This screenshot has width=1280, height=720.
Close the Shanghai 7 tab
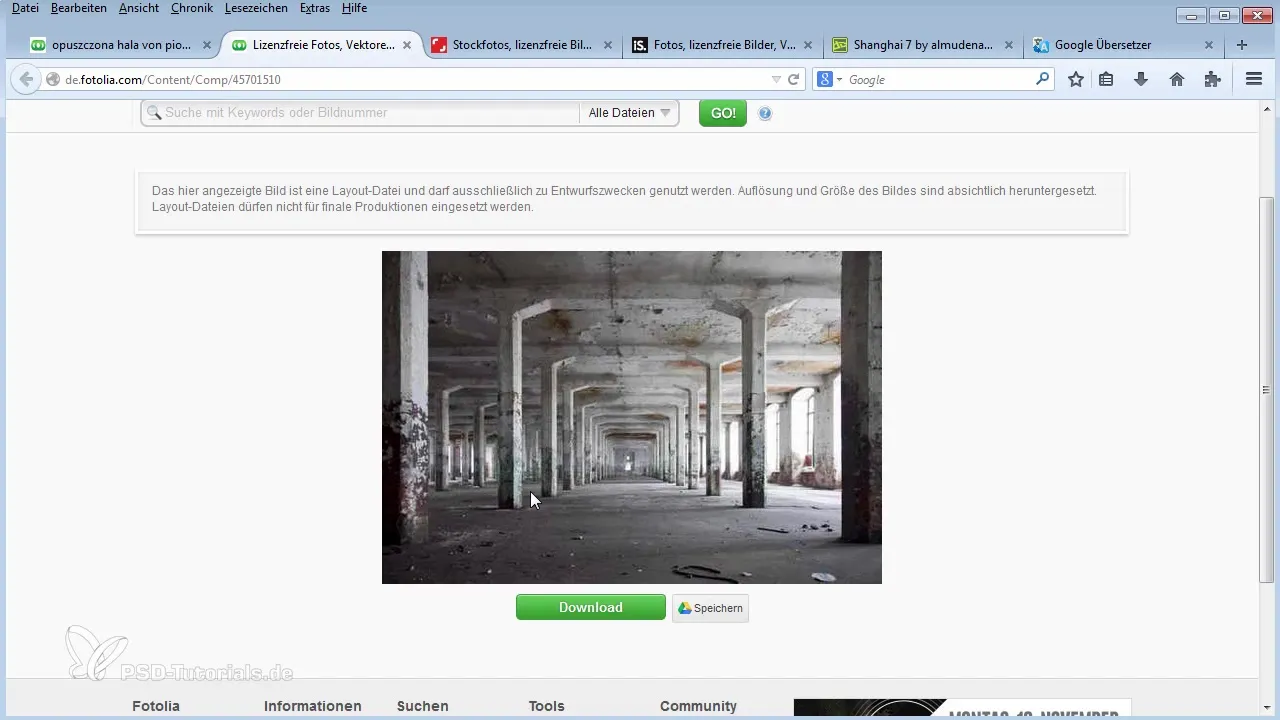pyautogui.click(x=1009, y=45)
